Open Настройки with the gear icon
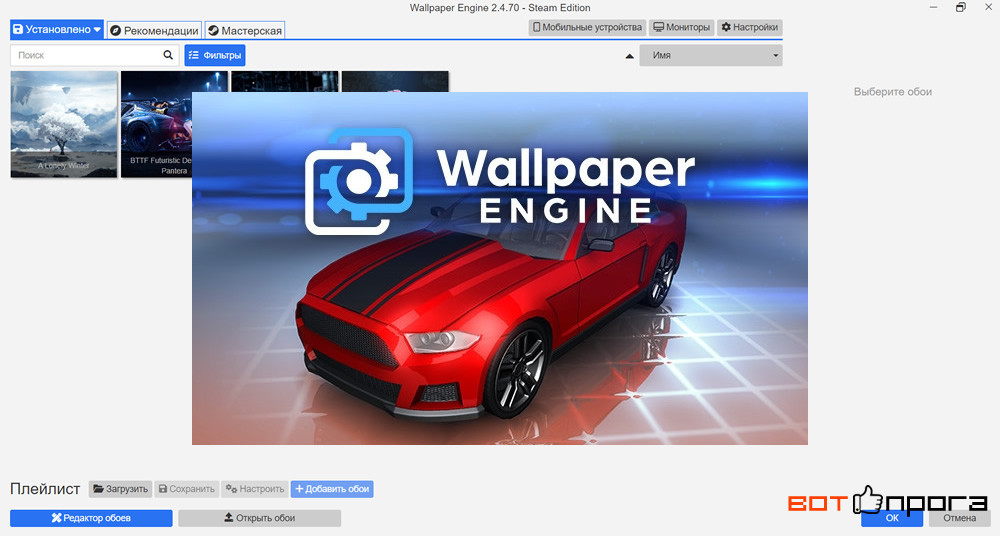Screen dimensions: 1000x536 pyautogui.click(x=749, y=27)
